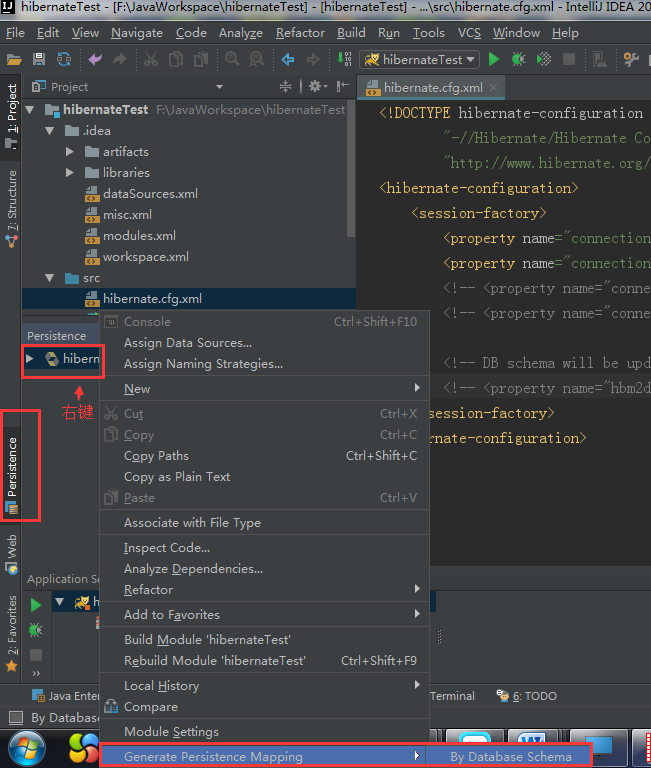
Task: Click the Find magnifier toolbar icon
Action: [232, 59]
